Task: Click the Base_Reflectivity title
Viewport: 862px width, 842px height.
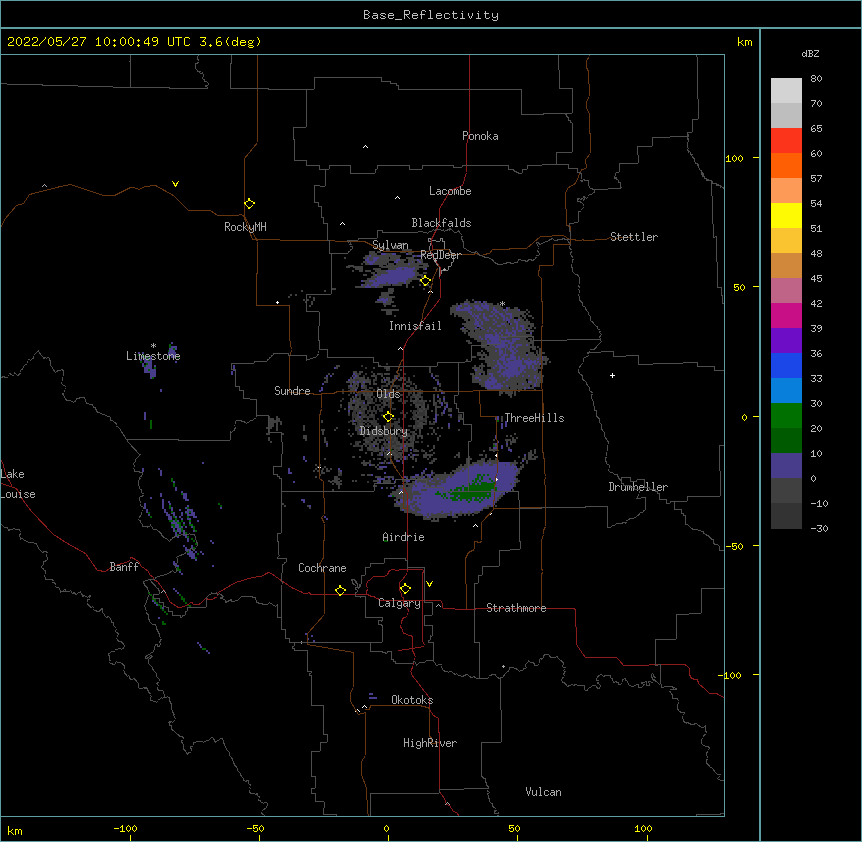Action: click(431, 15)
